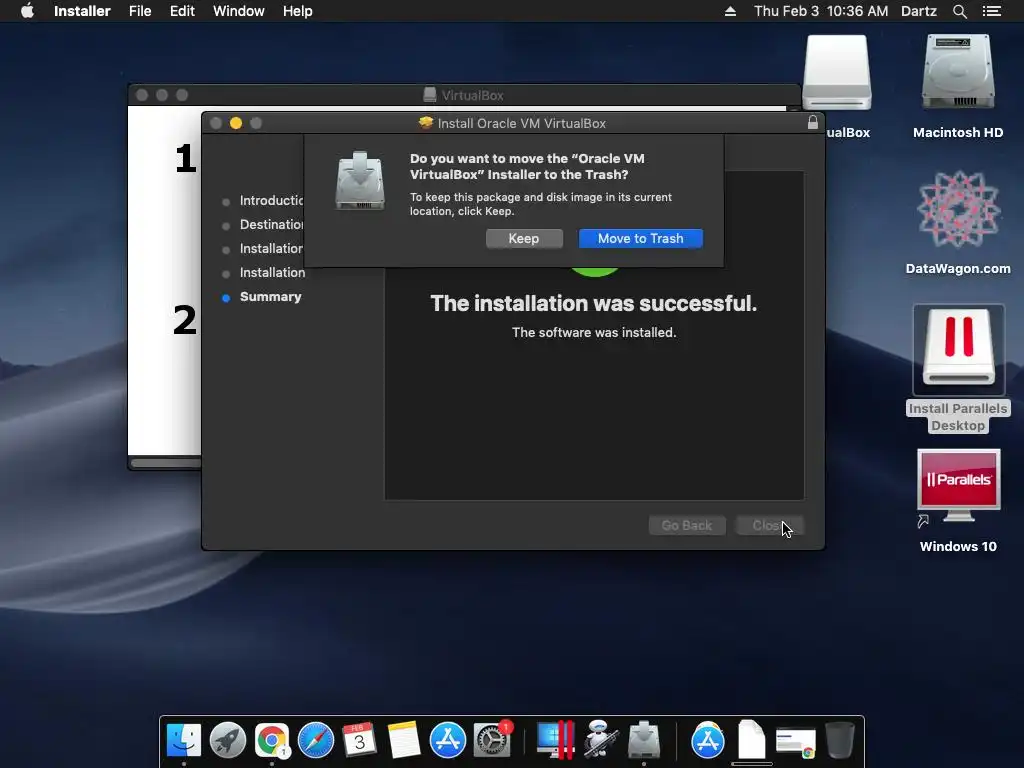Open the blank document icon in the Dock
The width and height of the screenshot is (1024, 768).
[x=752, y=741]
